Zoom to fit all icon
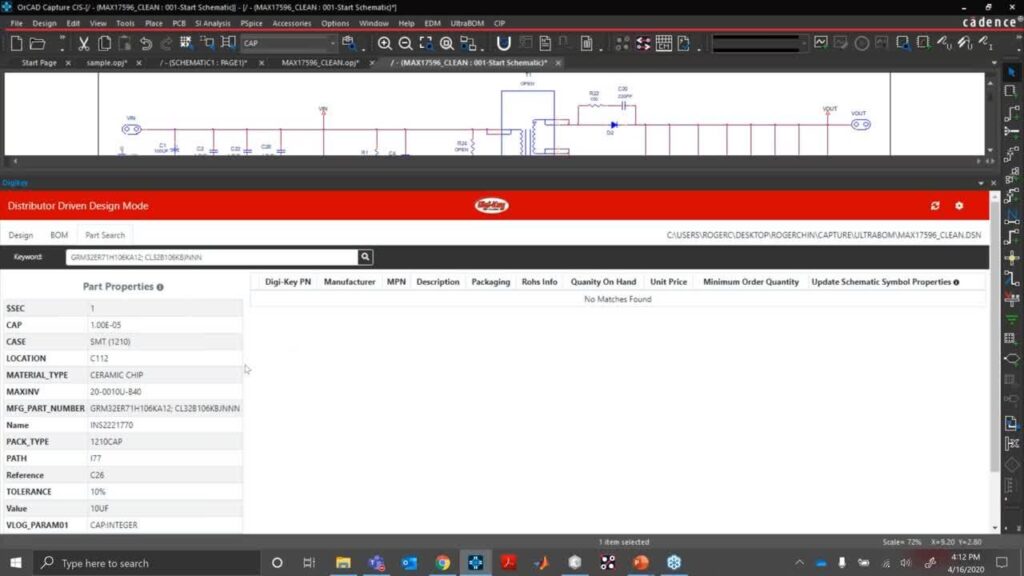This screenshot has height=576, width=1024. pyautogui.click(x=447, y=44)
